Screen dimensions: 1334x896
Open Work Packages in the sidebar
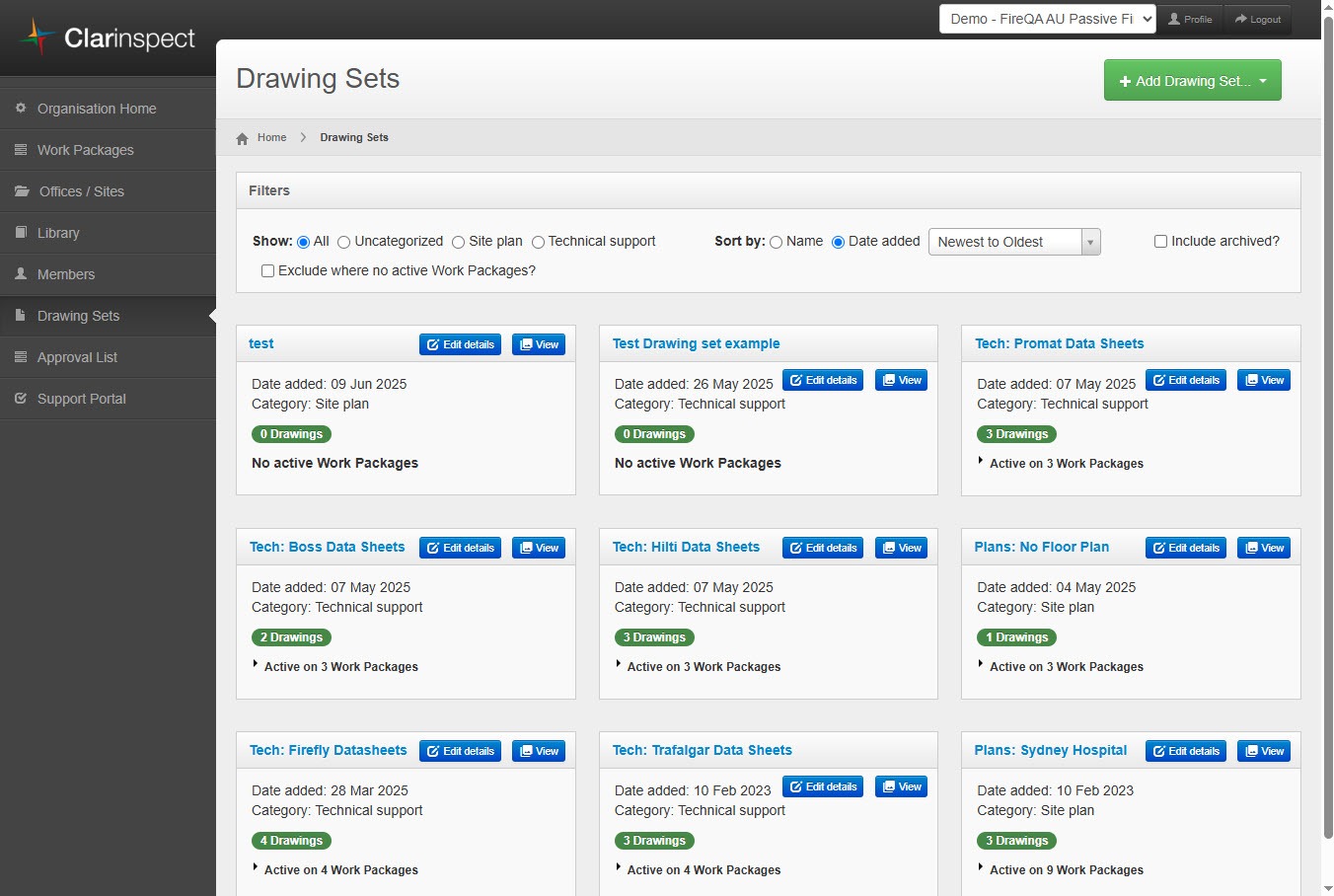(86, 150)
